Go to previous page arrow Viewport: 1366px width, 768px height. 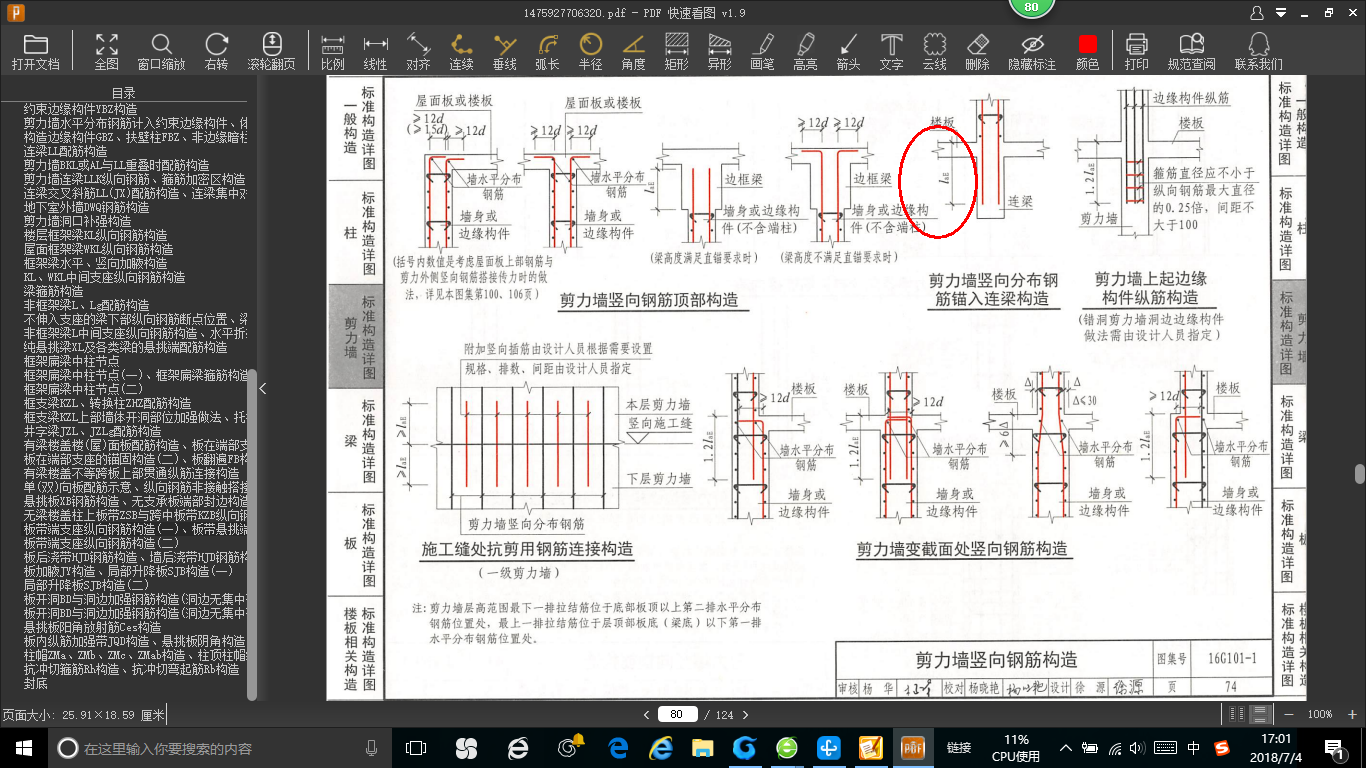coord(647,714)
